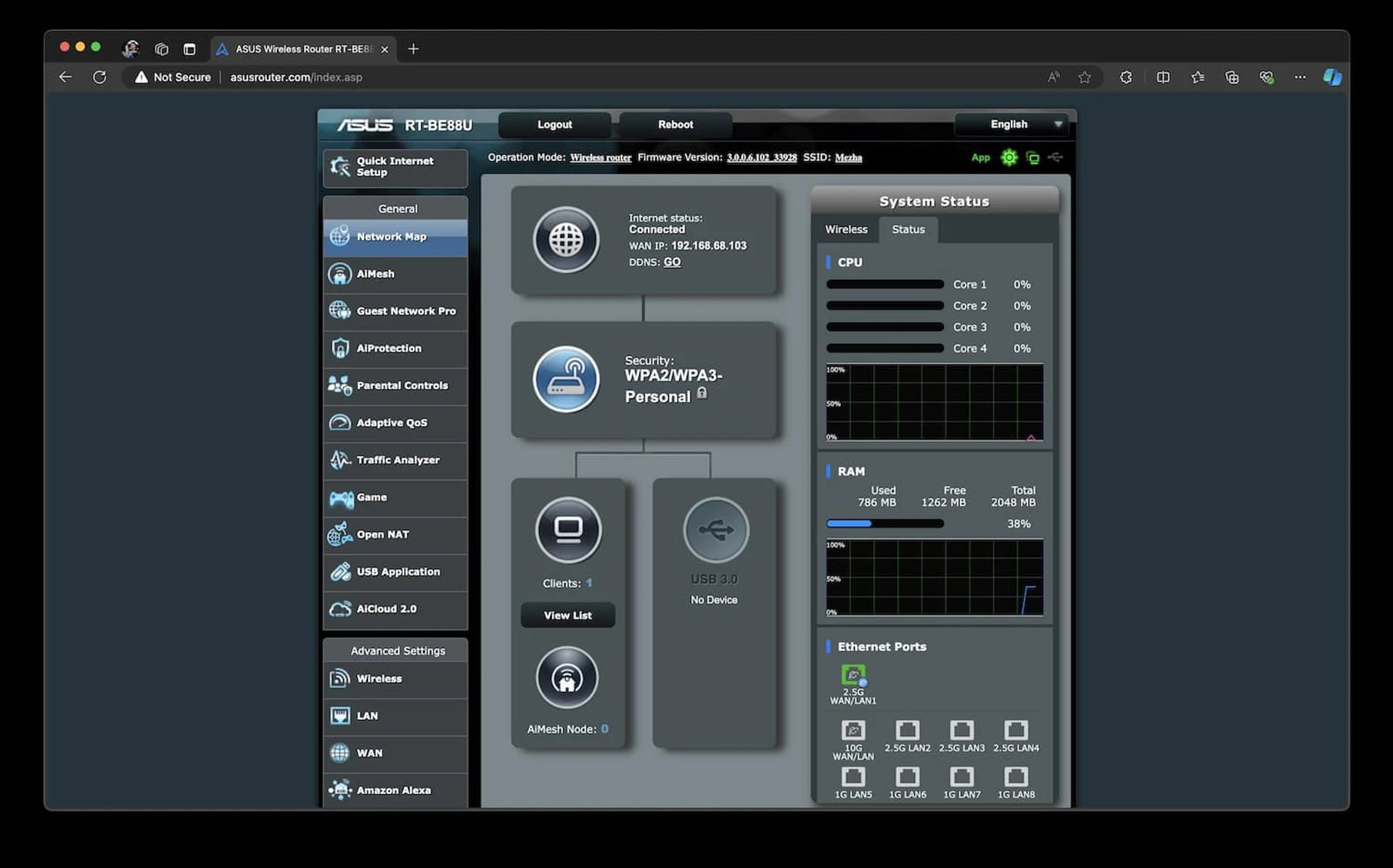Click the View List button
This screenshot has width=1393, height=868.
[x=568, y=615]
